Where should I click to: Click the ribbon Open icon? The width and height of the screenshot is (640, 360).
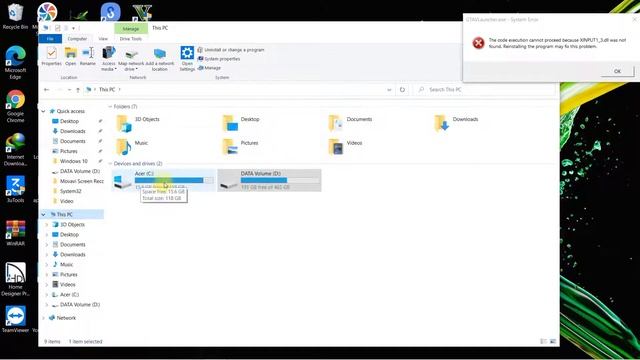pos(71,56)
